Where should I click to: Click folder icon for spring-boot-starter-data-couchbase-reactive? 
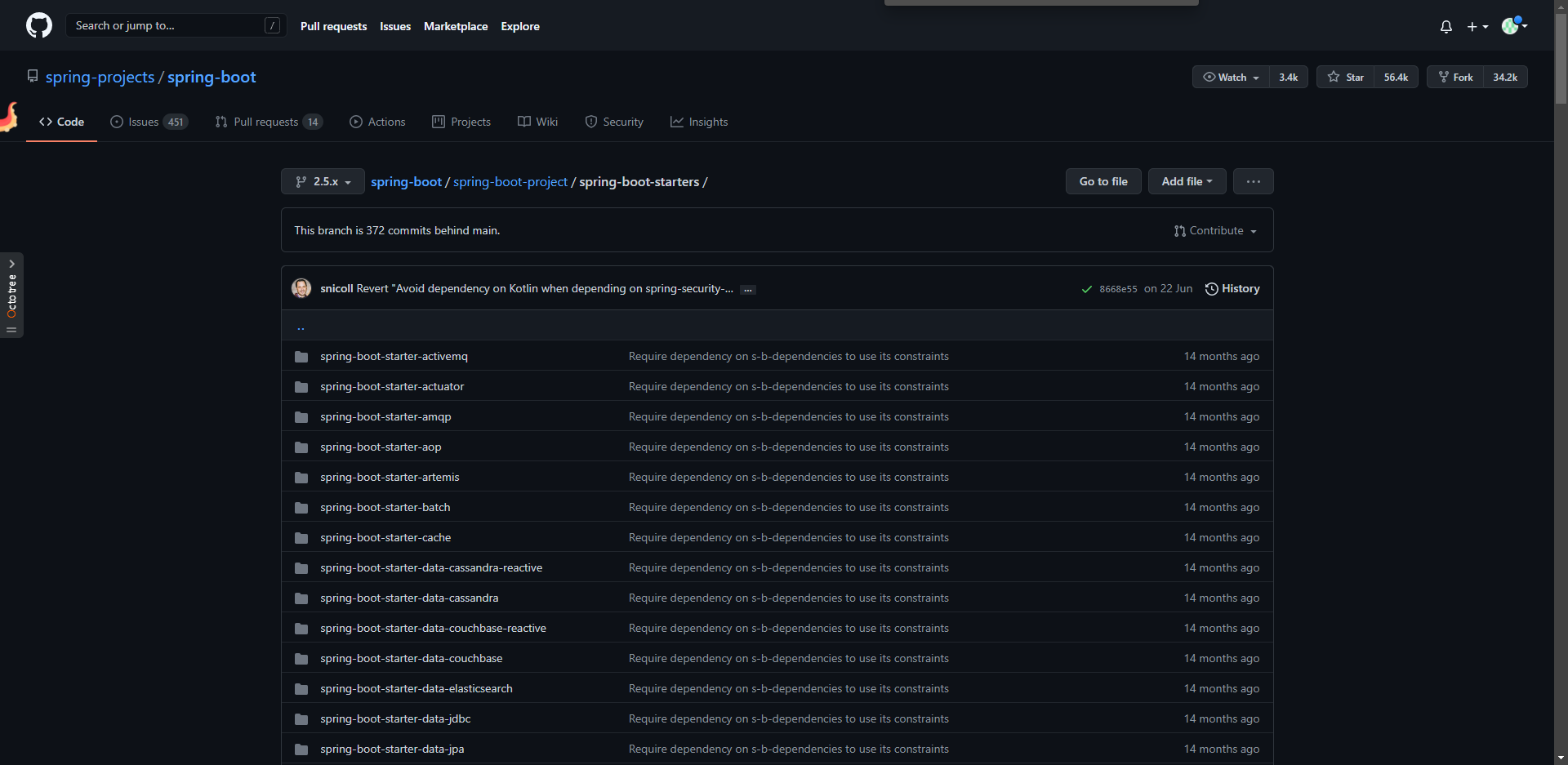301,629
